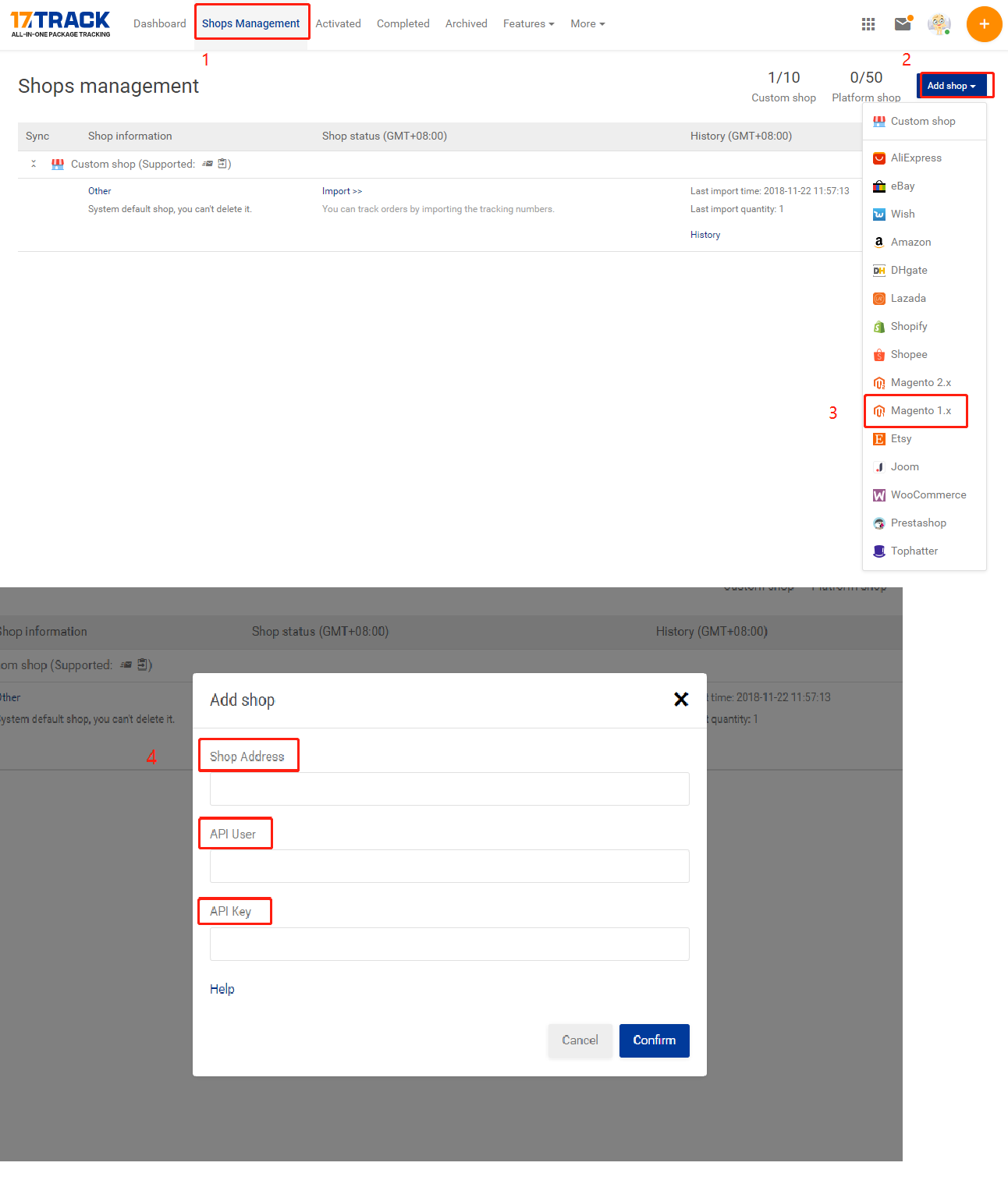Switch to Shops Management tab
1008x1198 pixels.
[x=250, y=24]
